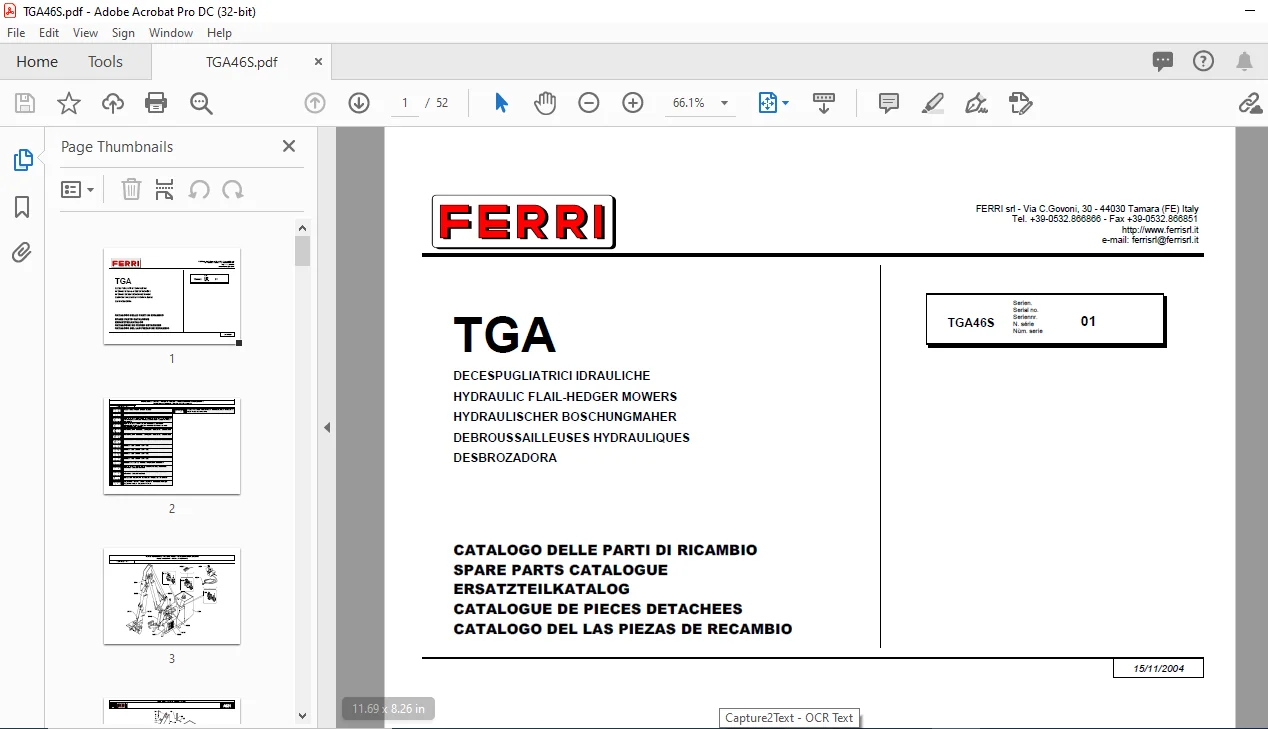This screenshot has height=729, width=1268.
Task: Click the page number input field
Action: point(405,103)
